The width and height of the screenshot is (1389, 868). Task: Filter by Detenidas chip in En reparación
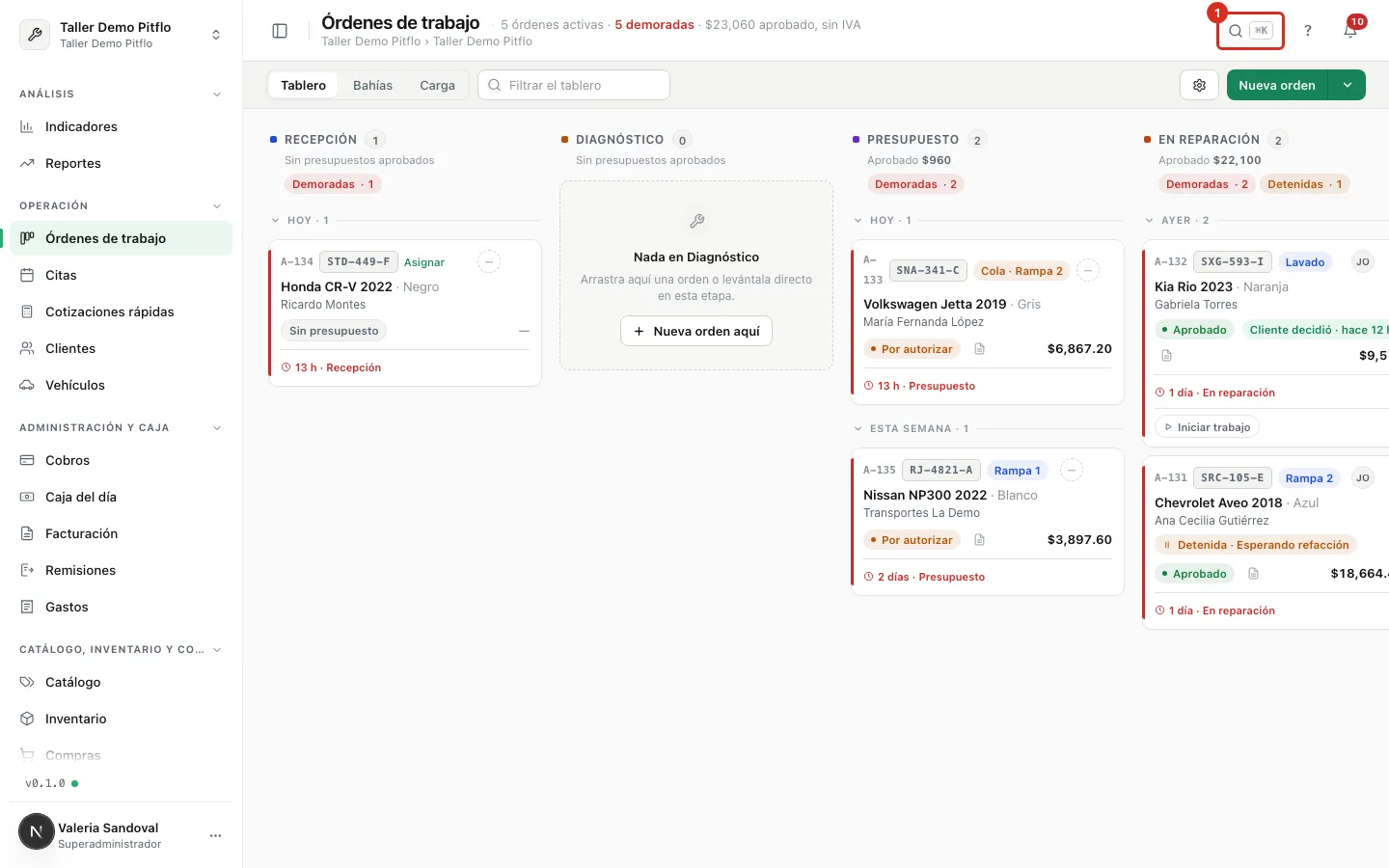click(x=1304, y=184)
